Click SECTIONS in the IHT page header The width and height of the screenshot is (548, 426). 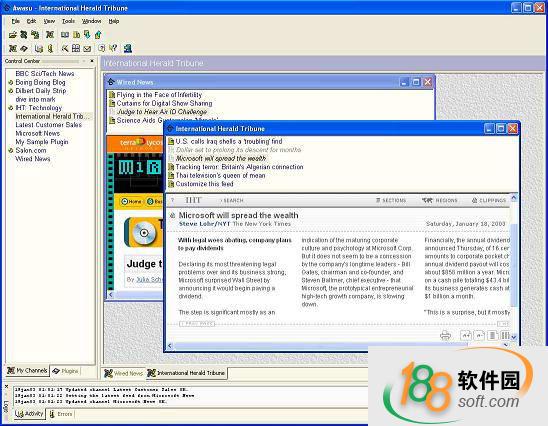pos(391,201)
